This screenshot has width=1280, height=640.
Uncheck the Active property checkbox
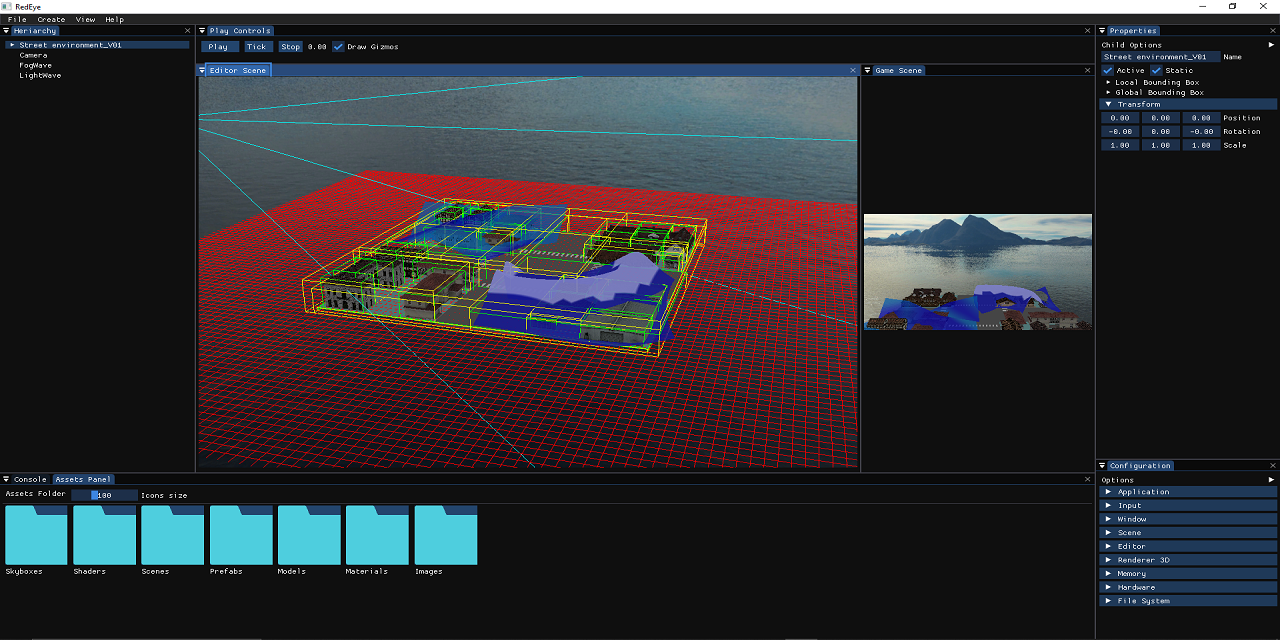pyautogui.click(x=1109, y=70)
